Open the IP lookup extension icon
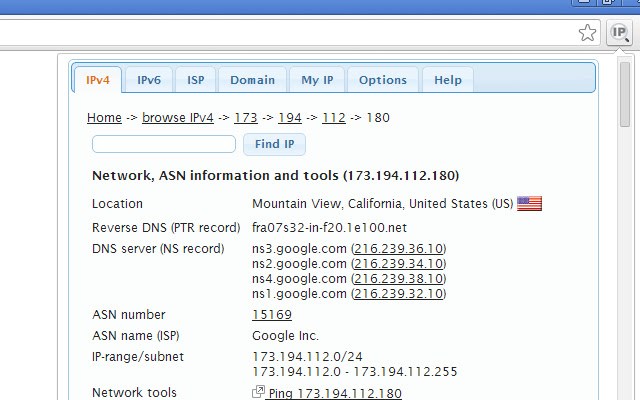This screenshot has width=640, height=400. pos(619,32)
